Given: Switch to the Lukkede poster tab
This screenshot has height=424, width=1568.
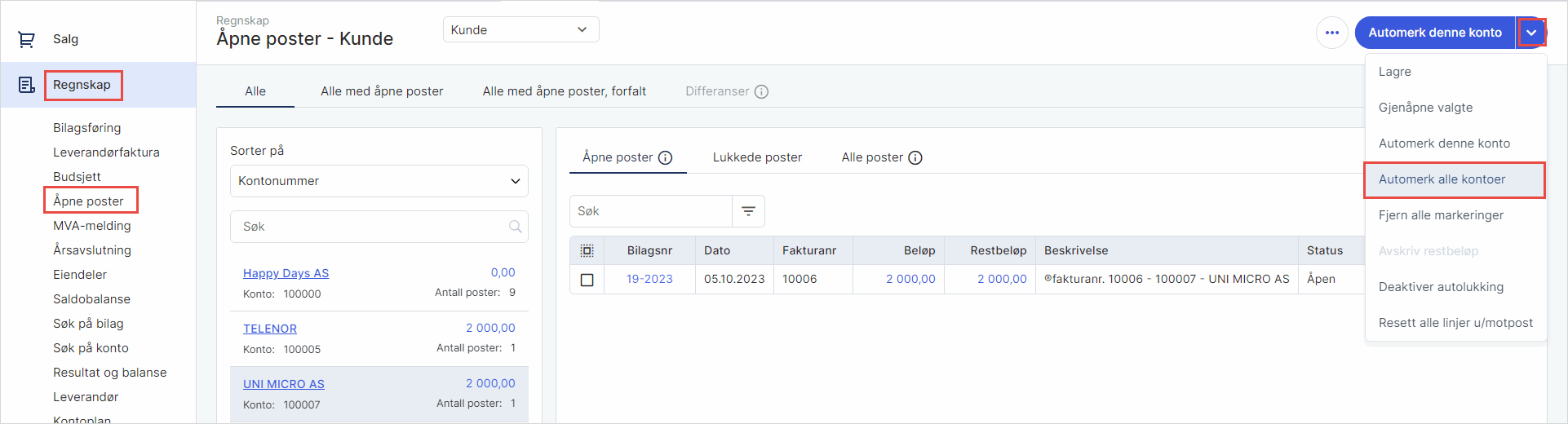Looking at the screenshot, I should point(757,157).
